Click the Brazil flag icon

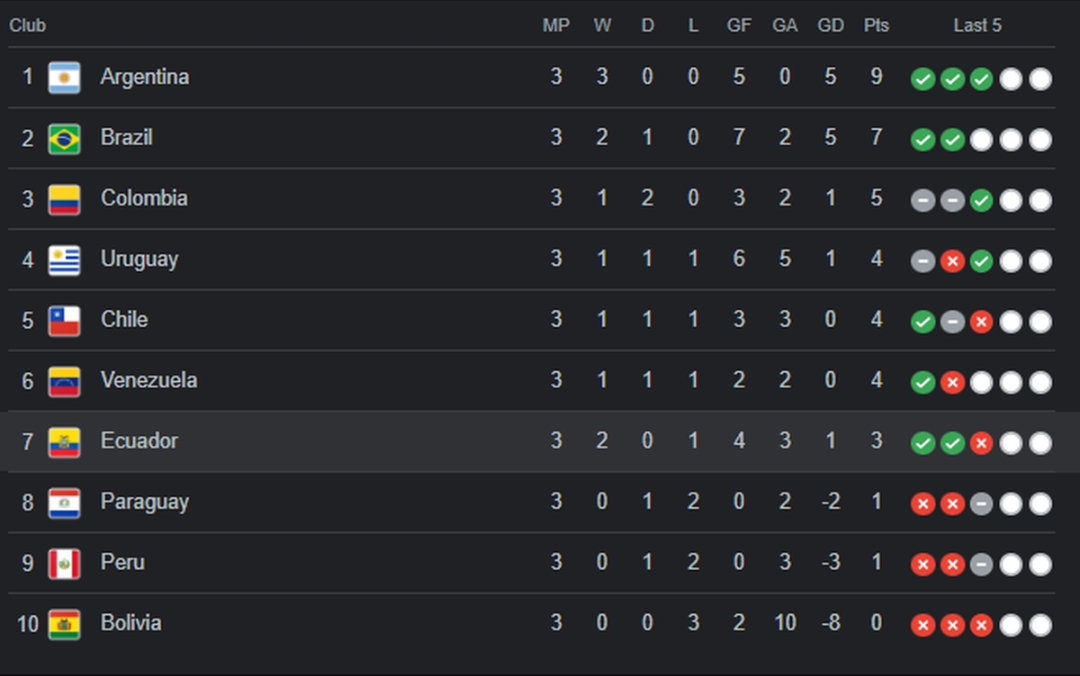tap(64, 139)
